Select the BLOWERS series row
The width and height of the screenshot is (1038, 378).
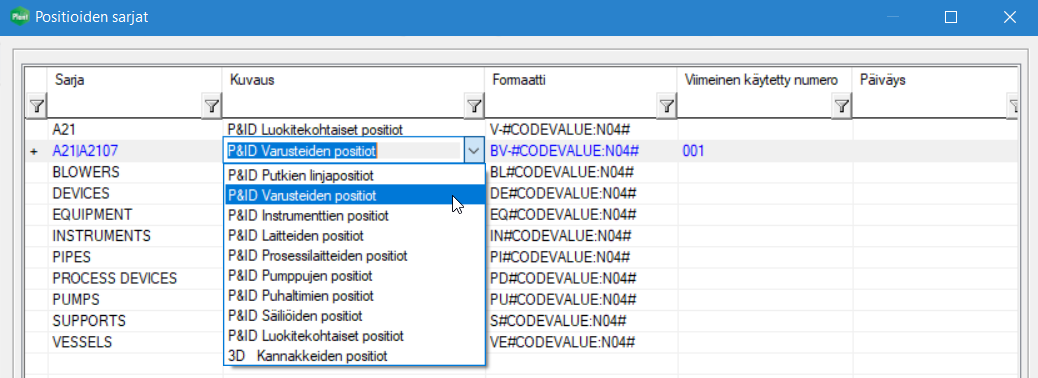[x=135, y=172]
